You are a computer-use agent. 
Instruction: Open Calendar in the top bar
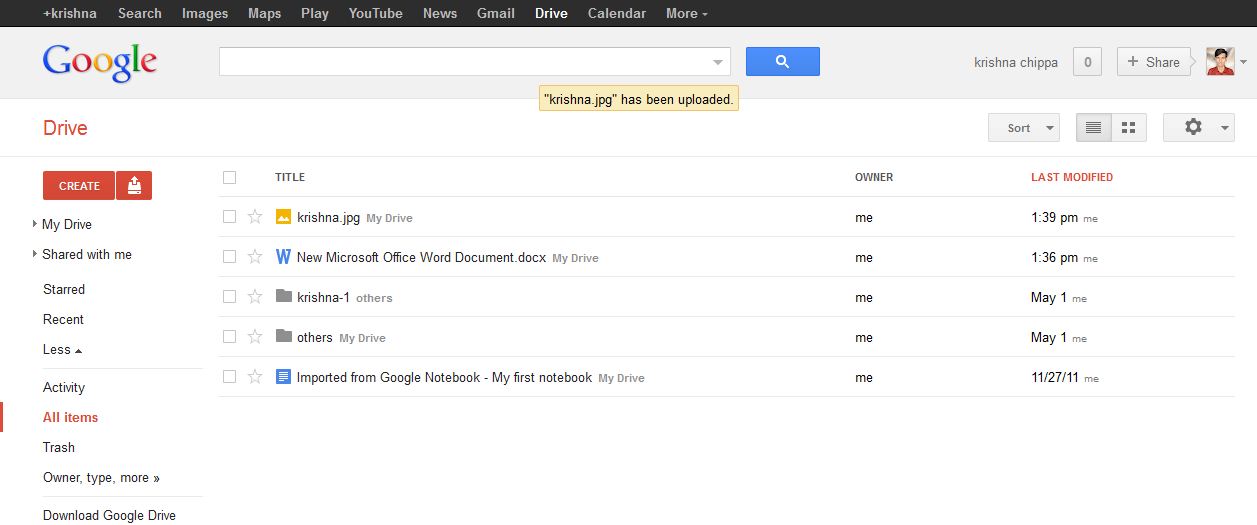(617, 13)
